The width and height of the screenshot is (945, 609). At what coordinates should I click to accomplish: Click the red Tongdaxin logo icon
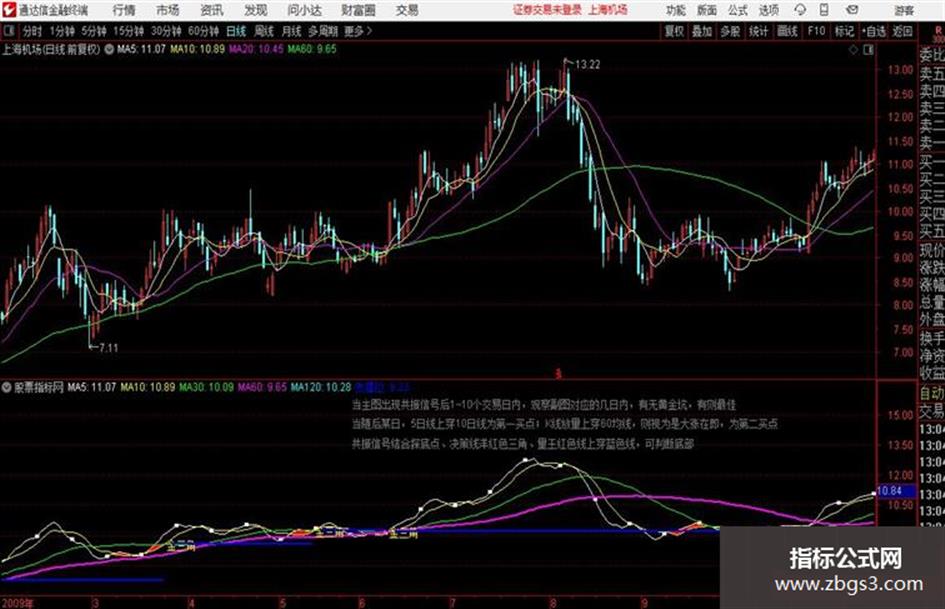8,10
